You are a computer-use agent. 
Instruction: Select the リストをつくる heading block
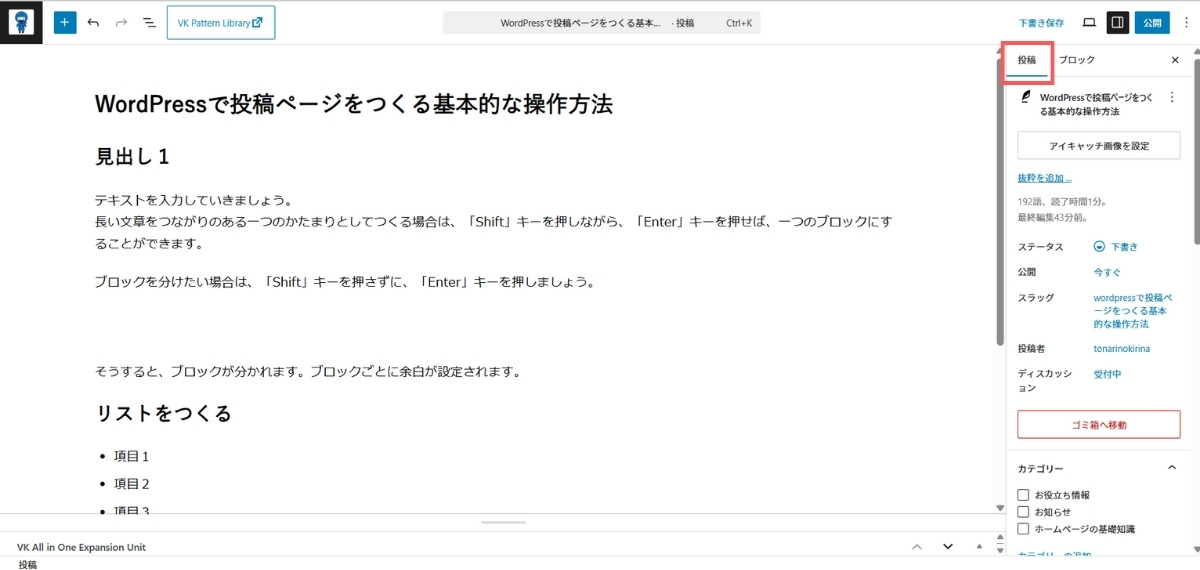[163, 414]
